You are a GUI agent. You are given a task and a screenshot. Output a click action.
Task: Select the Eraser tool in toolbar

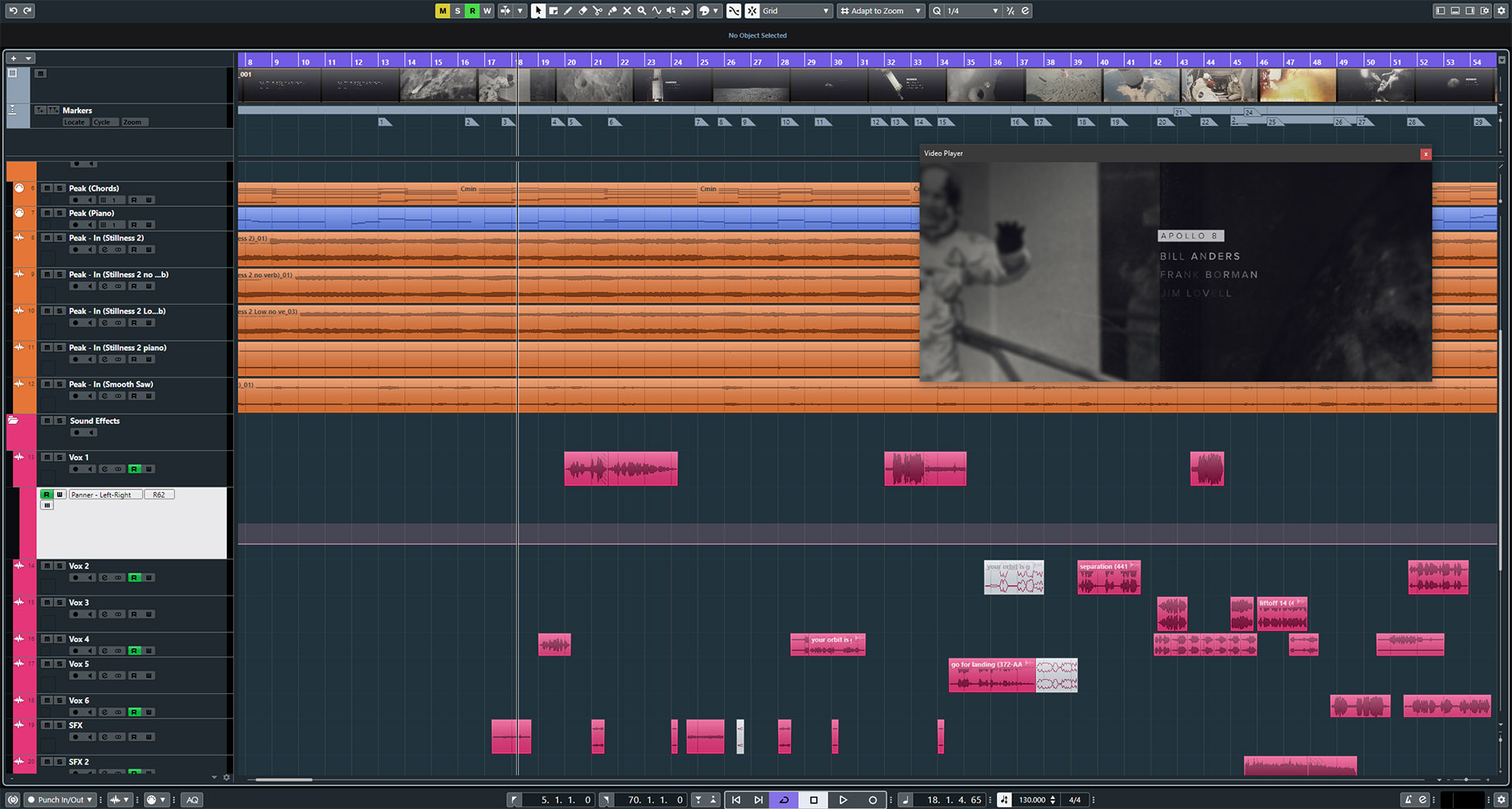click(x=583, y=11)
